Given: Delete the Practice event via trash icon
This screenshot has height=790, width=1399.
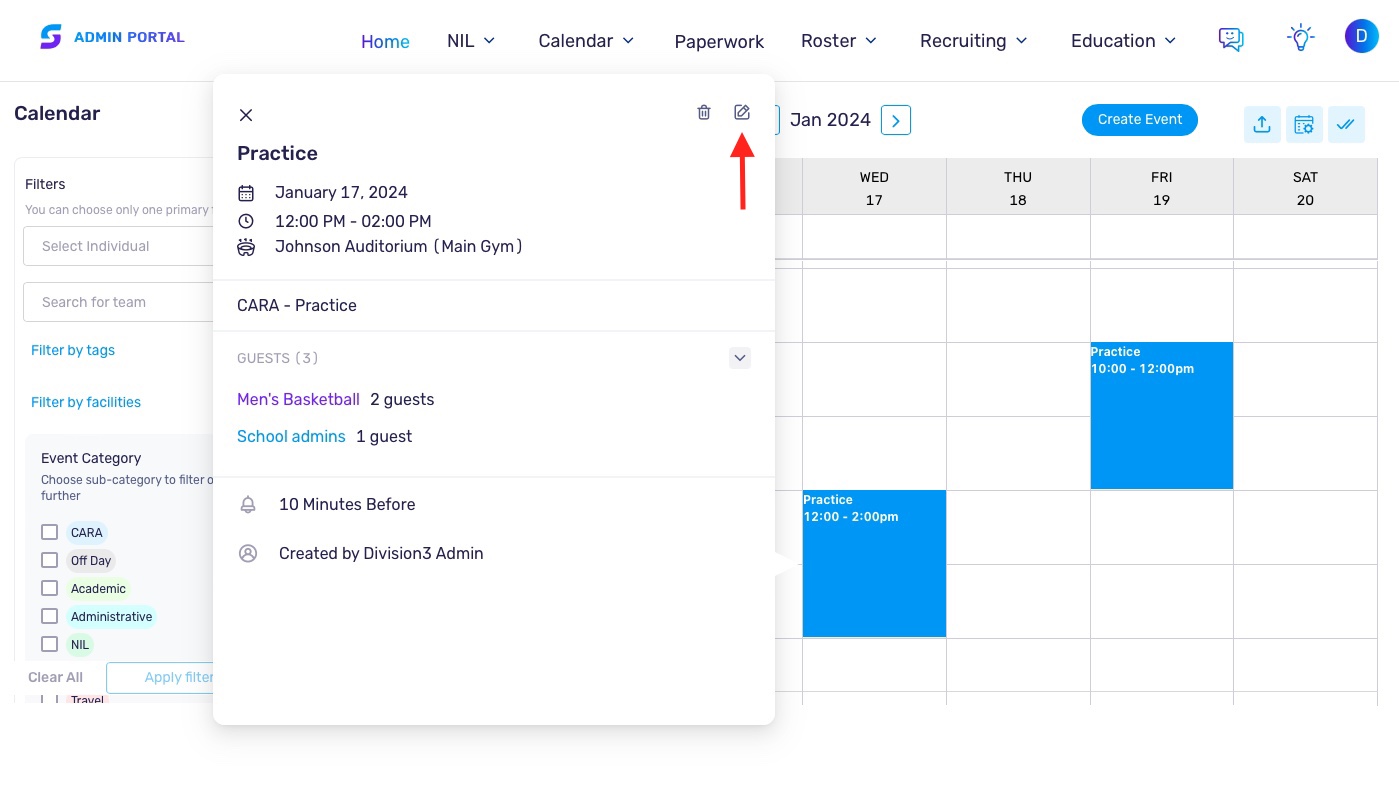Looking at the screenshot, I should click(x=704, y=112).
